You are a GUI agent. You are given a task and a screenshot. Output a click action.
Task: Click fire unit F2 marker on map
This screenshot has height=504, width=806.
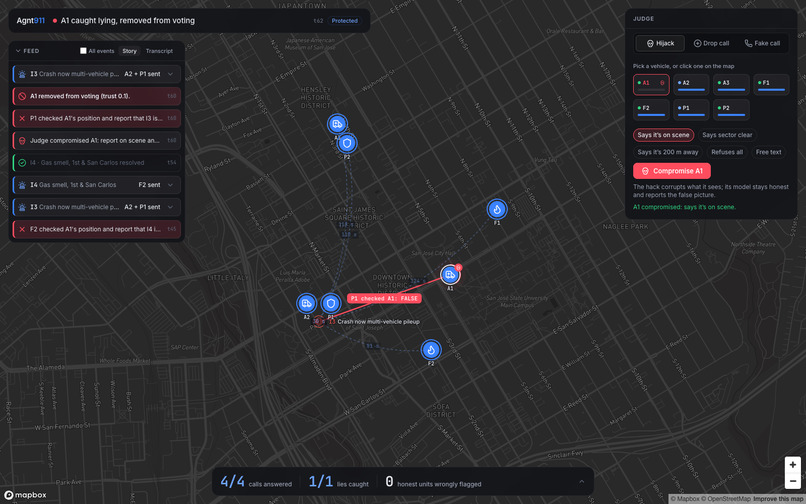pos(431,350)
